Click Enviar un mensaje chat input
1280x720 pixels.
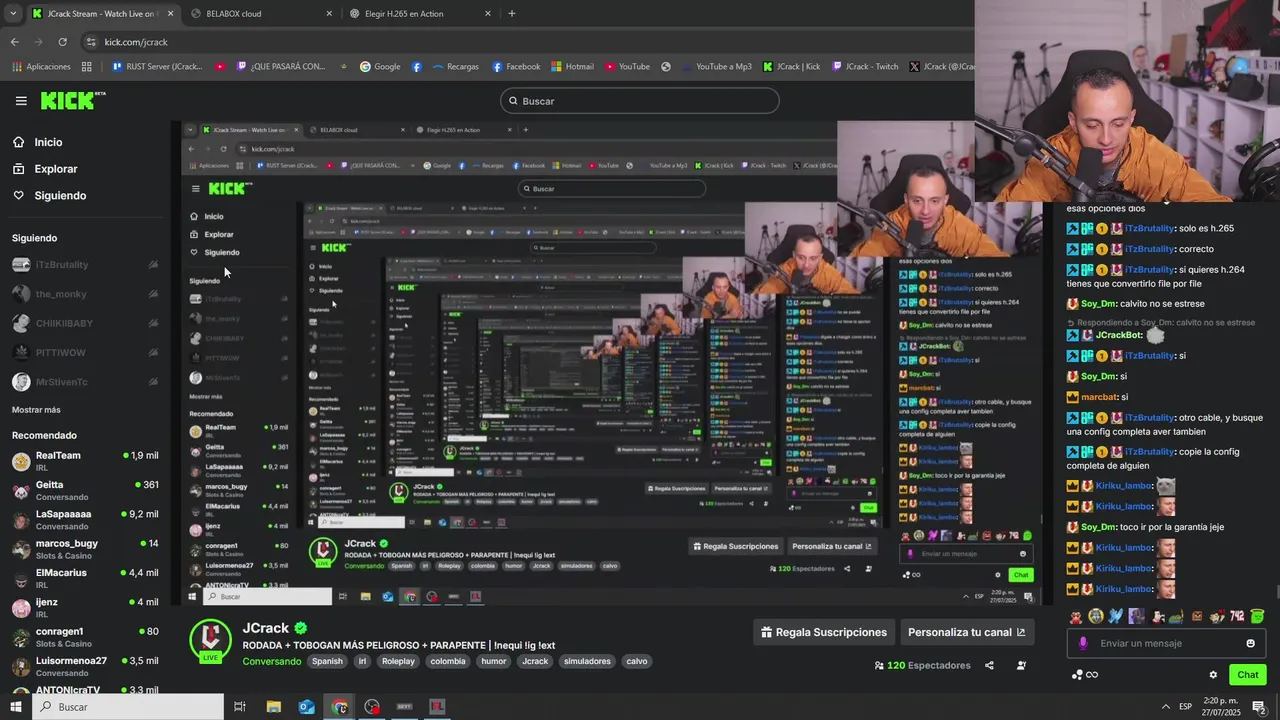click(x=1166, y=643)
